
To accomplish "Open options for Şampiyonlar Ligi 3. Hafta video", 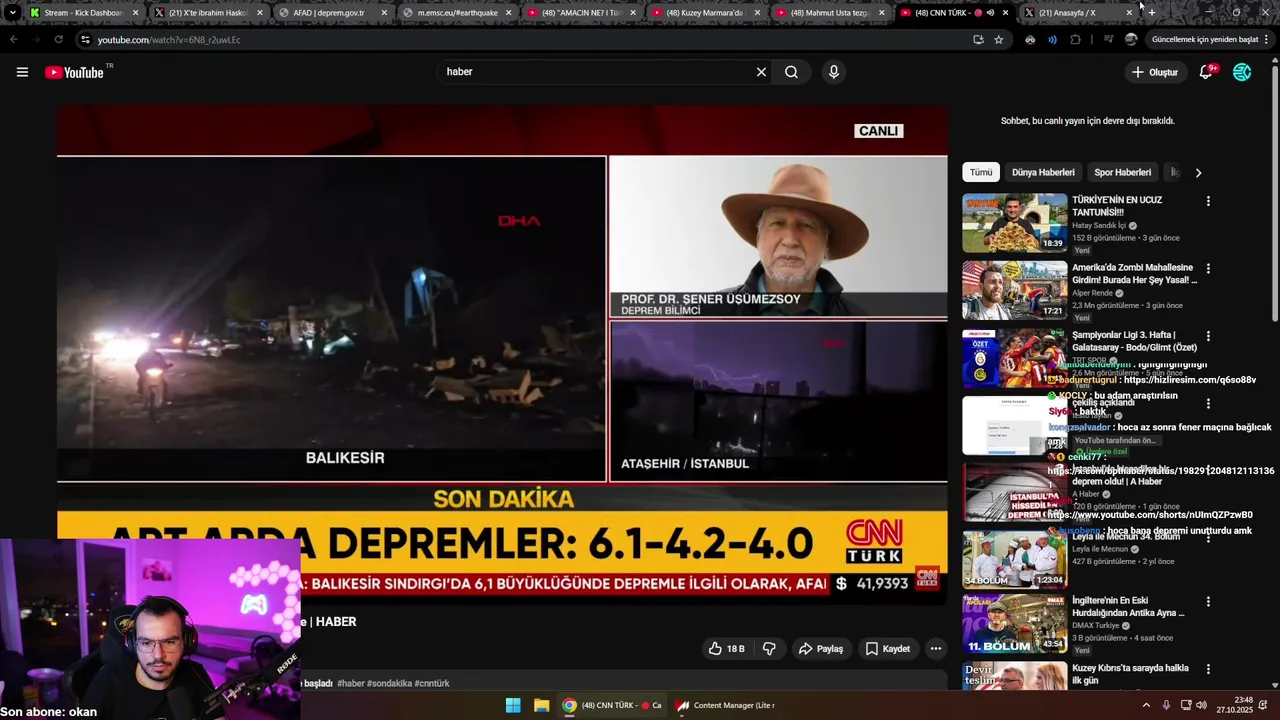I will 1208,336.
